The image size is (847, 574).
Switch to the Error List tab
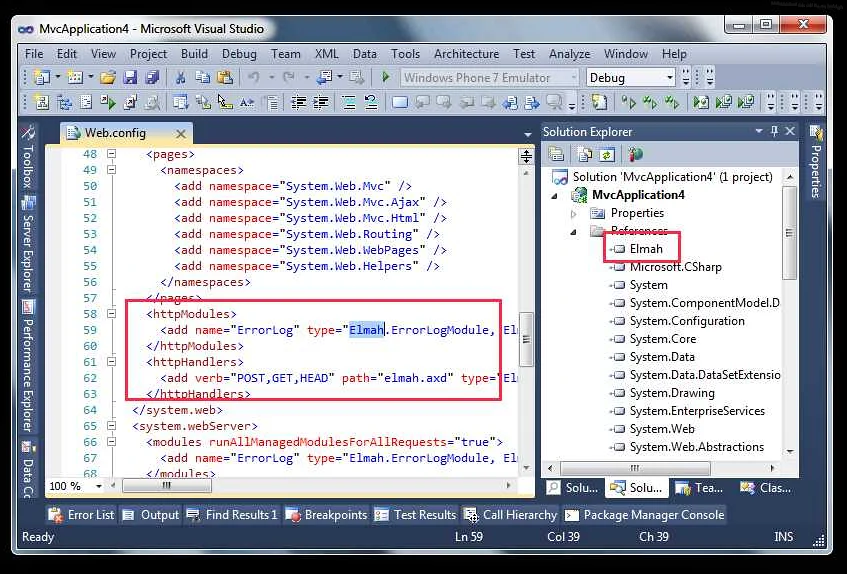click(81, 515)
